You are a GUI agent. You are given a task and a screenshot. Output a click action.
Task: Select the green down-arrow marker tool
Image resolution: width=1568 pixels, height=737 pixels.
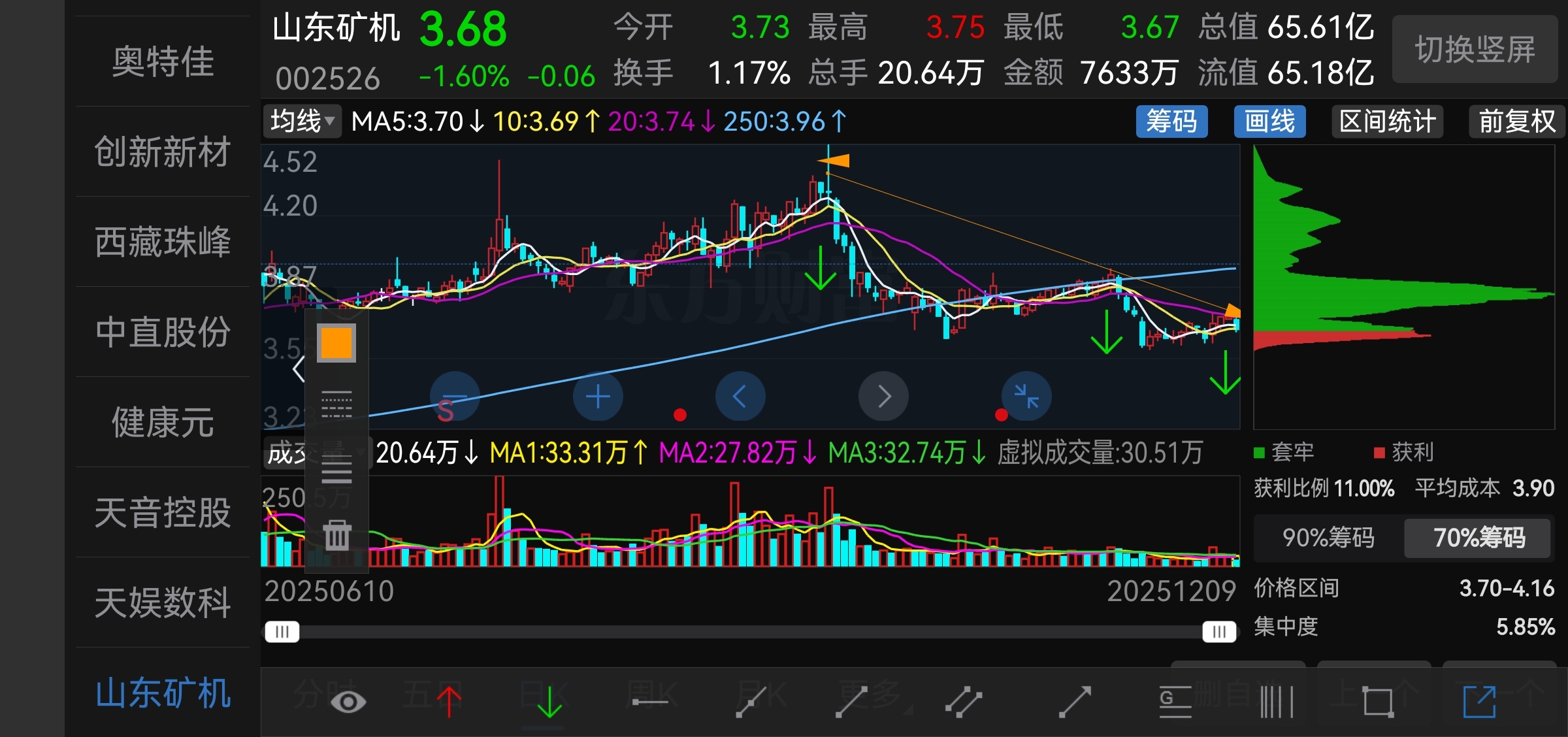point(549,702)
